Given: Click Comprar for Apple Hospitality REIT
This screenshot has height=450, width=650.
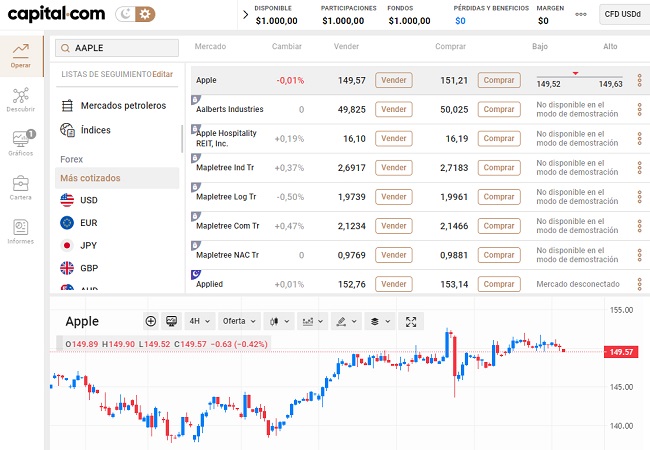Looking at the screenshot, I should pyautogui.click(x=499, y=138).
